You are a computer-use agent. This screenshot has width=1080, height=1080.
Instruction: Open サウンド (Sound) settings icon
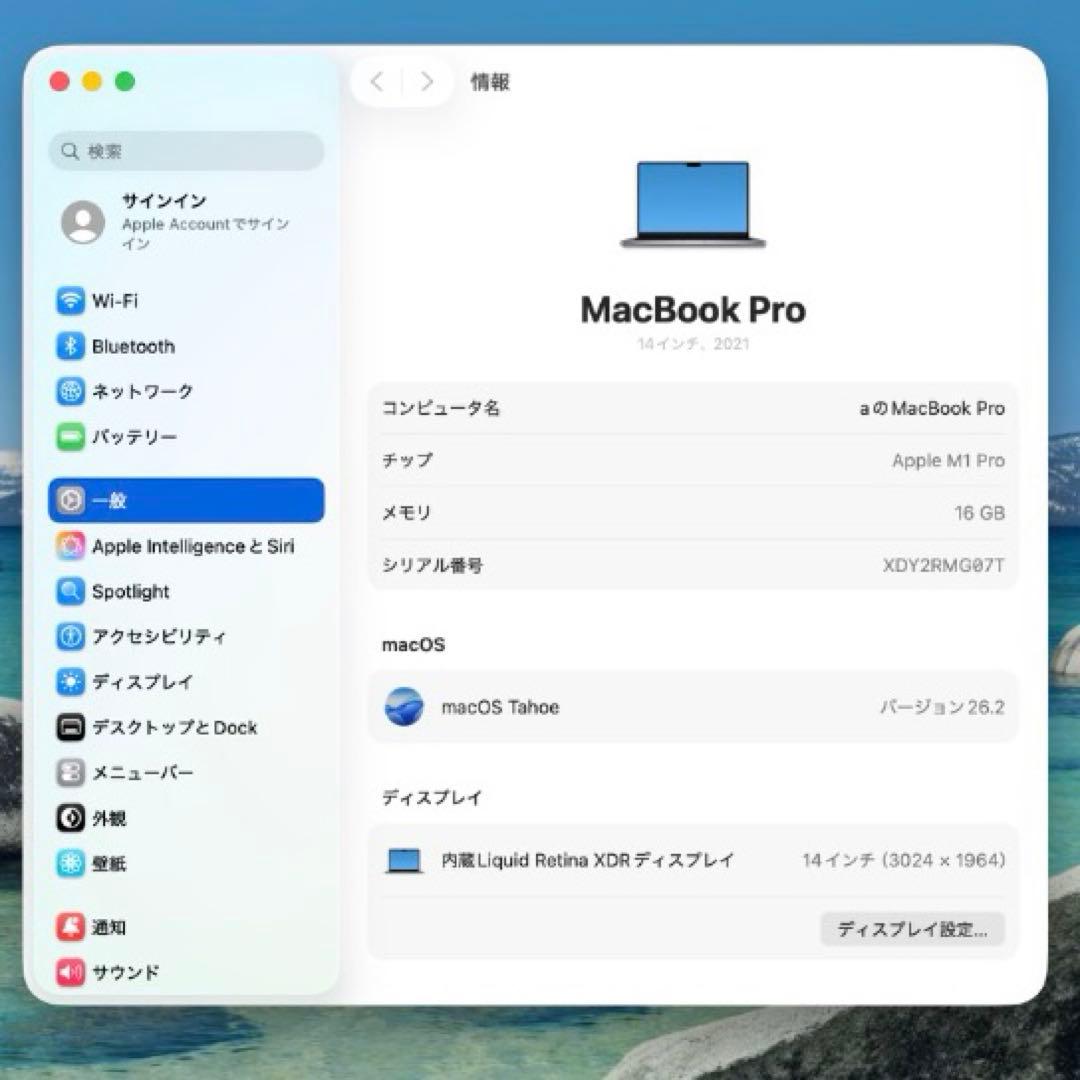click(x=70, y=972)
